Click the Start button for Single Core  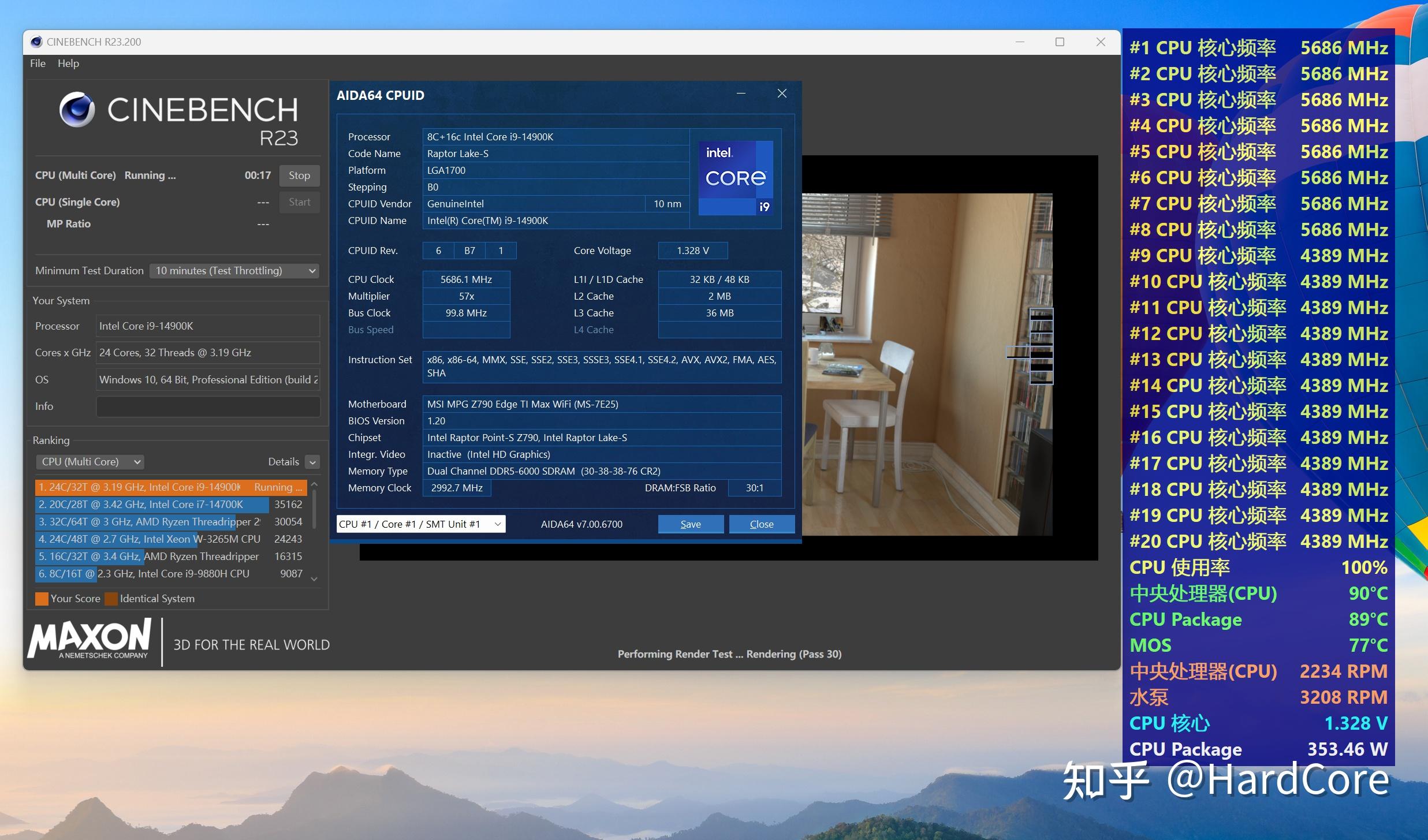click(299, 202)
